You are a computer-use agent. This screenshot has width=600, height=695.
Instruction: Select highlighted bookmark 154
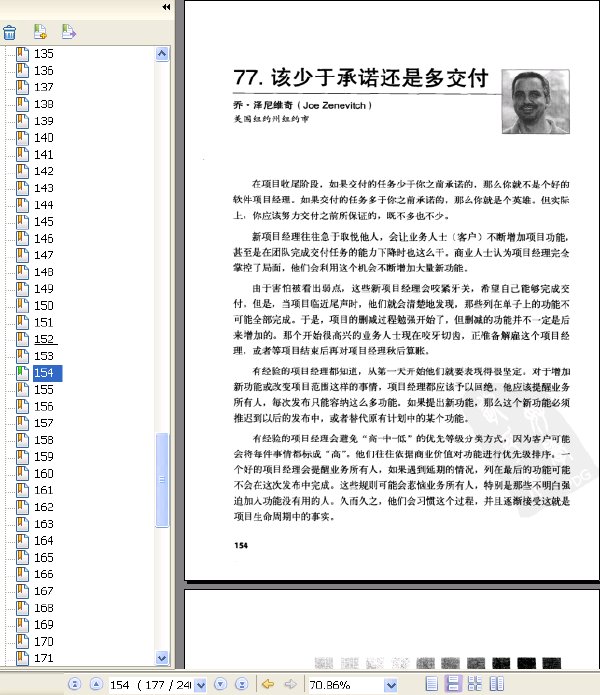point(47,373)
